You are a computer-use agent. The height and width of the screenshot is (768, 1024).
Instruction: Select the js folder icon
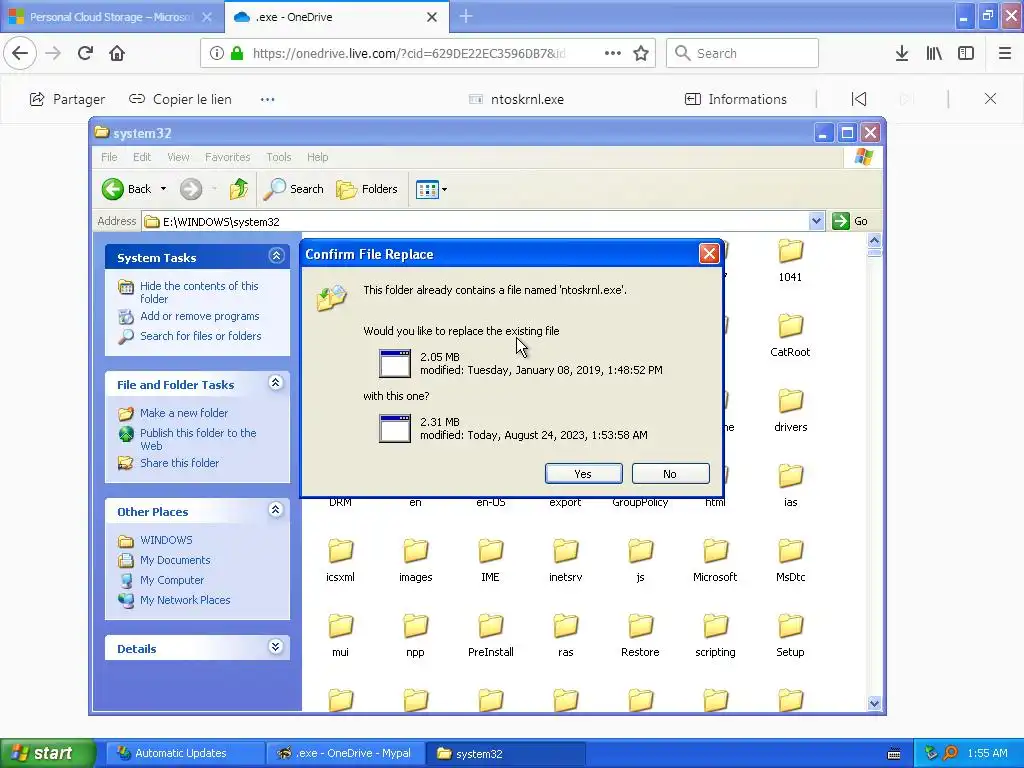click(640, 551)
